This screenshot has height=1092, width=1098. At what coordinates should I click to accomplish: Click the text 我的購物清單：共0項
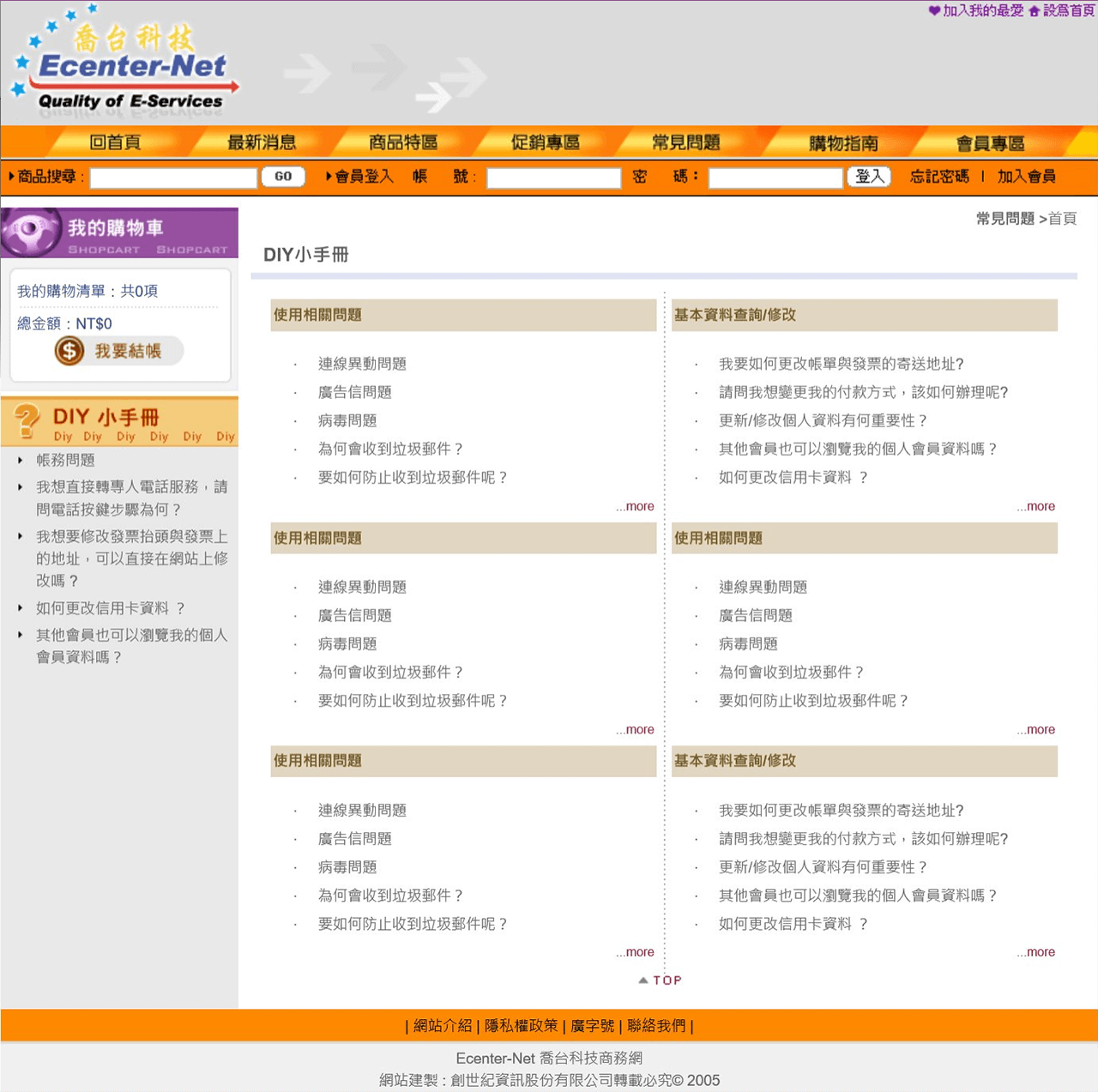pos(87,291)
